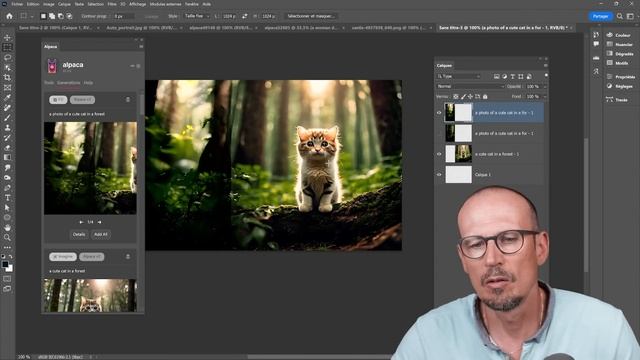Viewport: 640px width, 360px height.
Task: Open the Calques panel flyout menu
Action: [546, 65]
